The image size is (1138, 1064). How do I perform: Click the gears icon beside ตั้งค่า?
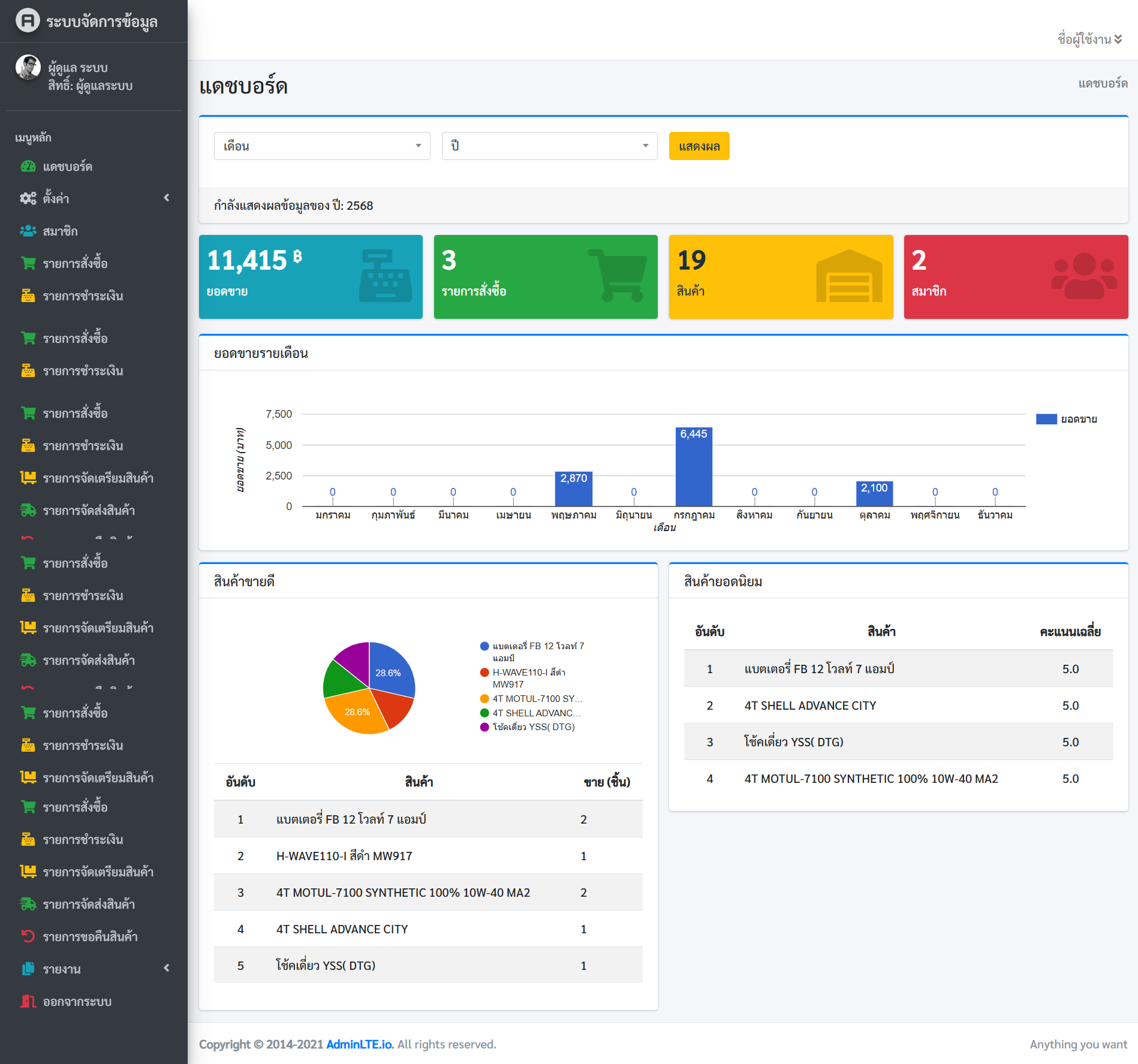tap(28, 198)
